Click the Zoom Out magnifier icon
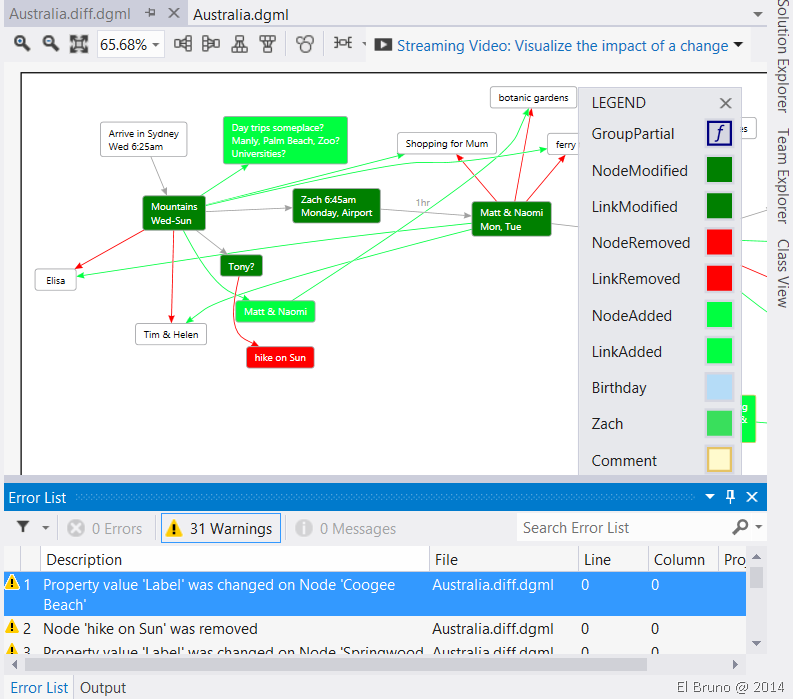793x699 pixels. pyautogui.click(x=50, y=44)
